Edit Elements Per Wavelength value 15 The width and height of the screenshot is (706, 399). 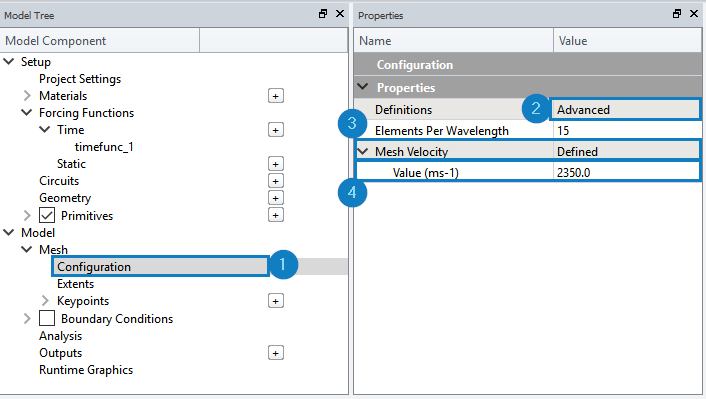click(x=627, y=131)
